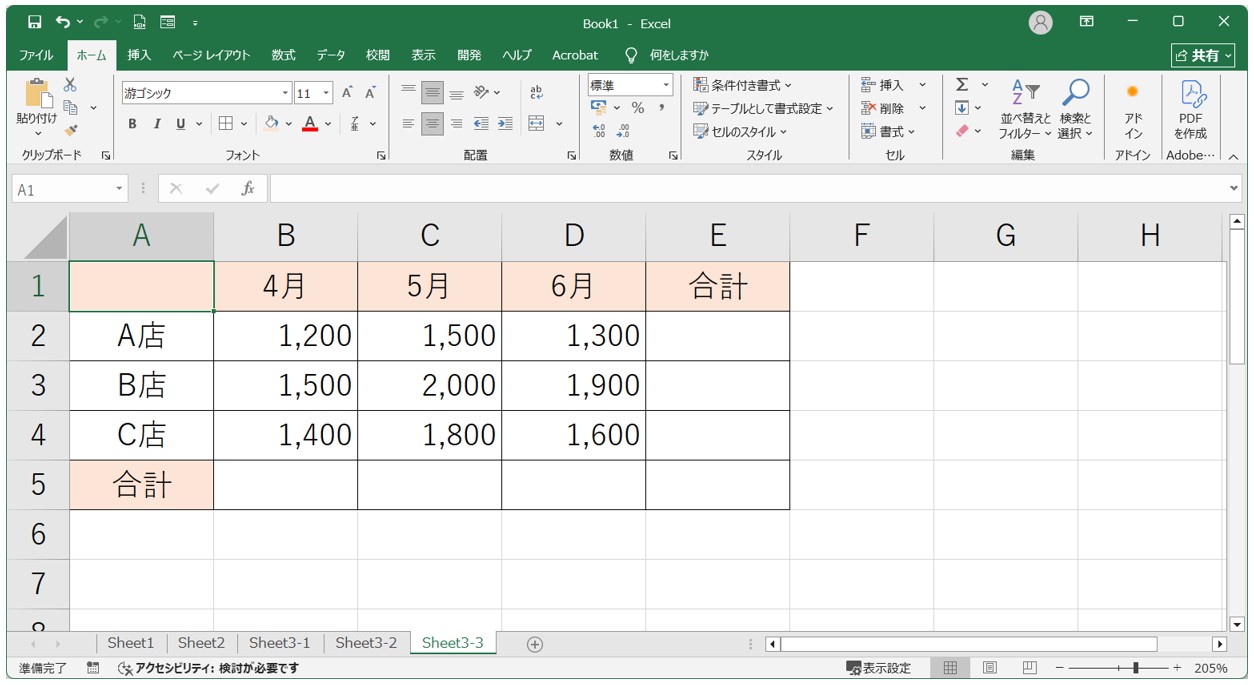The width and height of the screenshot is (1254, 685).
Task: Decrease font size with small A icon
Action: 370,93
